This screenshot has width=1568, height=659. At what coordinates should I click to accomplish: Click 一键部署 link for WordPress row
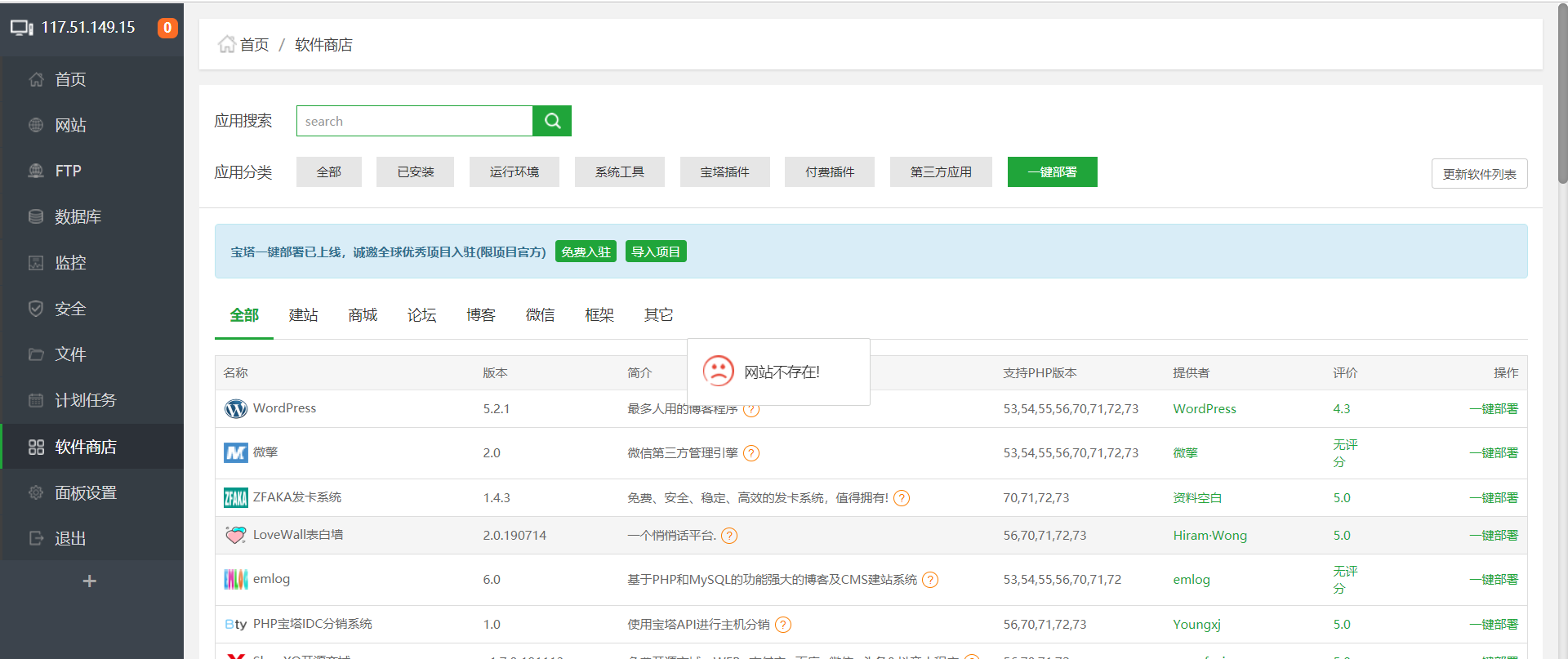[x=1494, y=408]
